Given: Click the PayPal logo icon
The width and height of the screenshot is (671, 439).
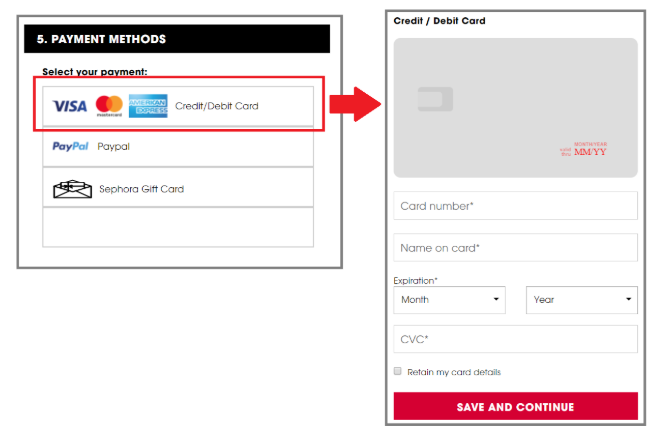Looking at the screenshot, I should click(70, 146).
